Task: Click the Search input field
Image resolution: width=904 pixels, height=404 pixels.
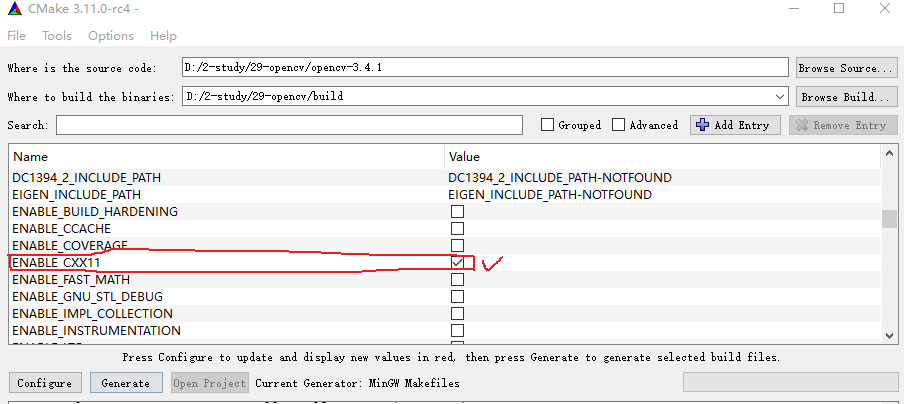Action: pyautogui.click(x=289, y=125)
